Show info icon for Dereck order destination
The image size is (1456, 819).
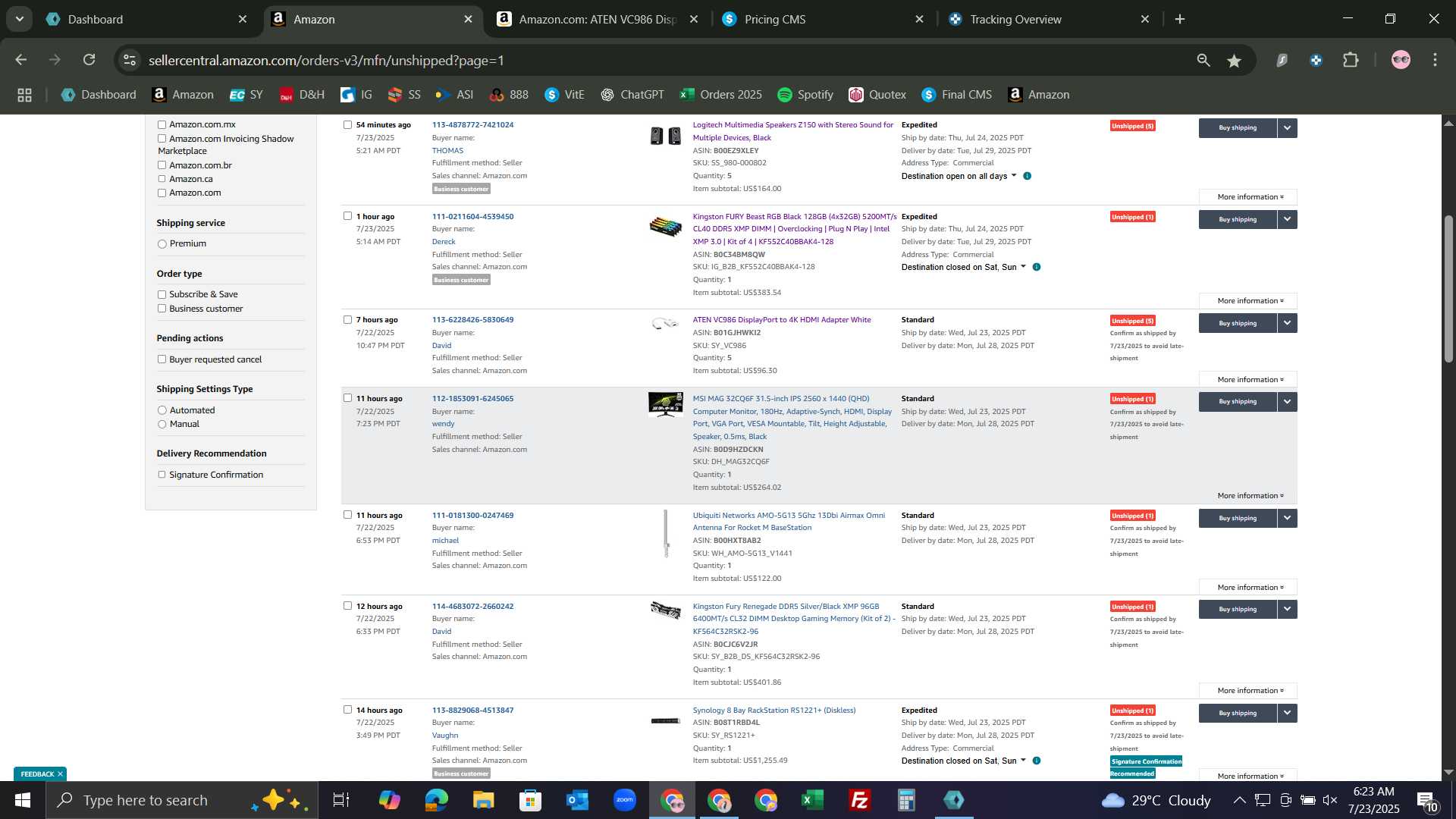tap(1037, 267)
